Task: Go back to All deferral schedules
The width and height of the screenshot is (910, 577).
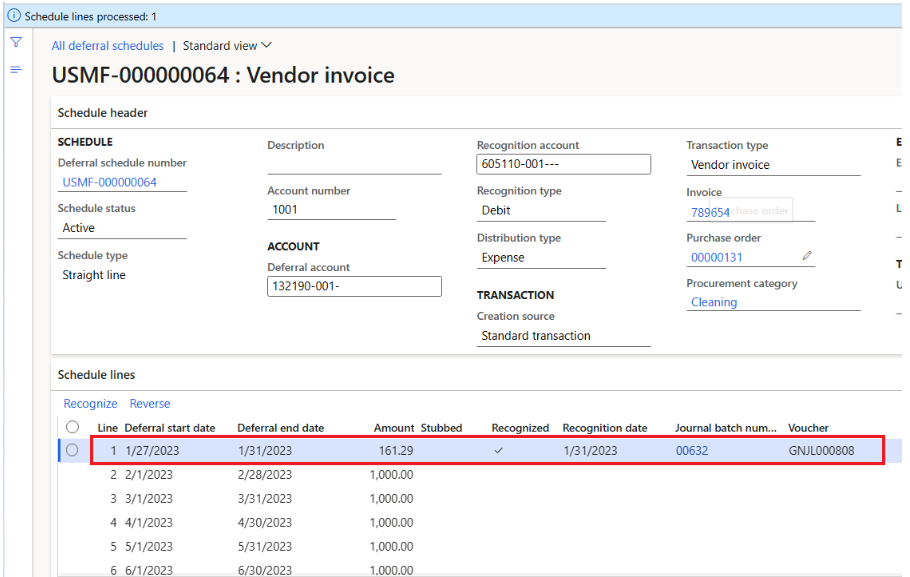Action: tap(107, 46)
